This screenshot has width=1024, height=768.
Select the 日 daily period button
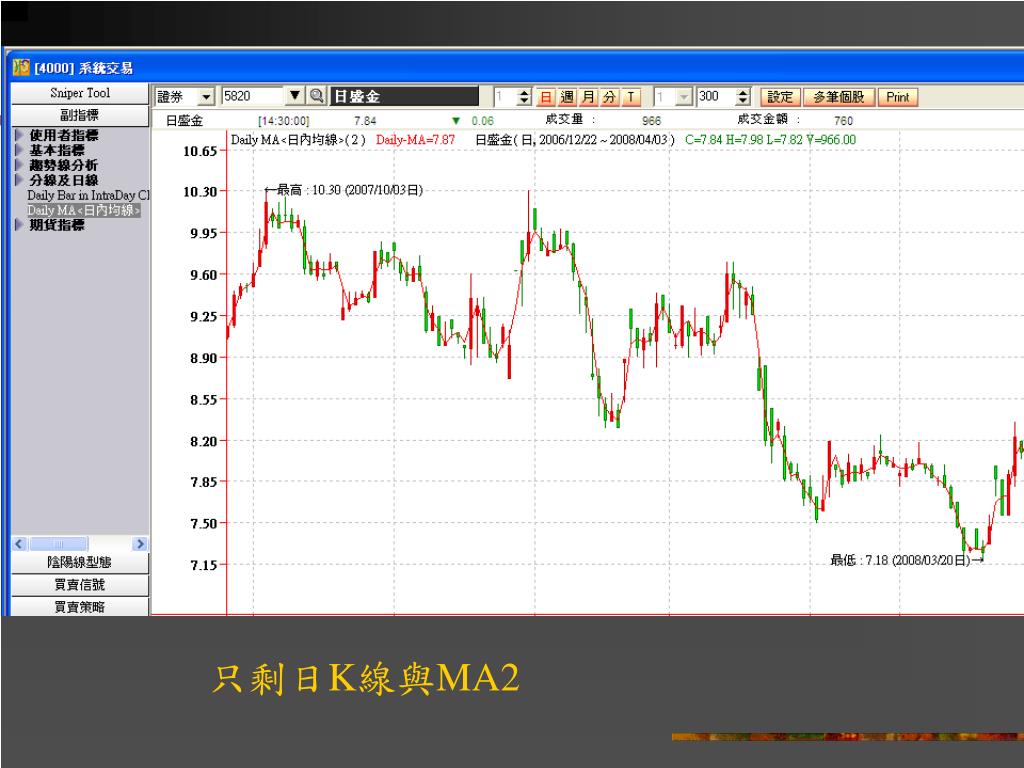point(545,97)
